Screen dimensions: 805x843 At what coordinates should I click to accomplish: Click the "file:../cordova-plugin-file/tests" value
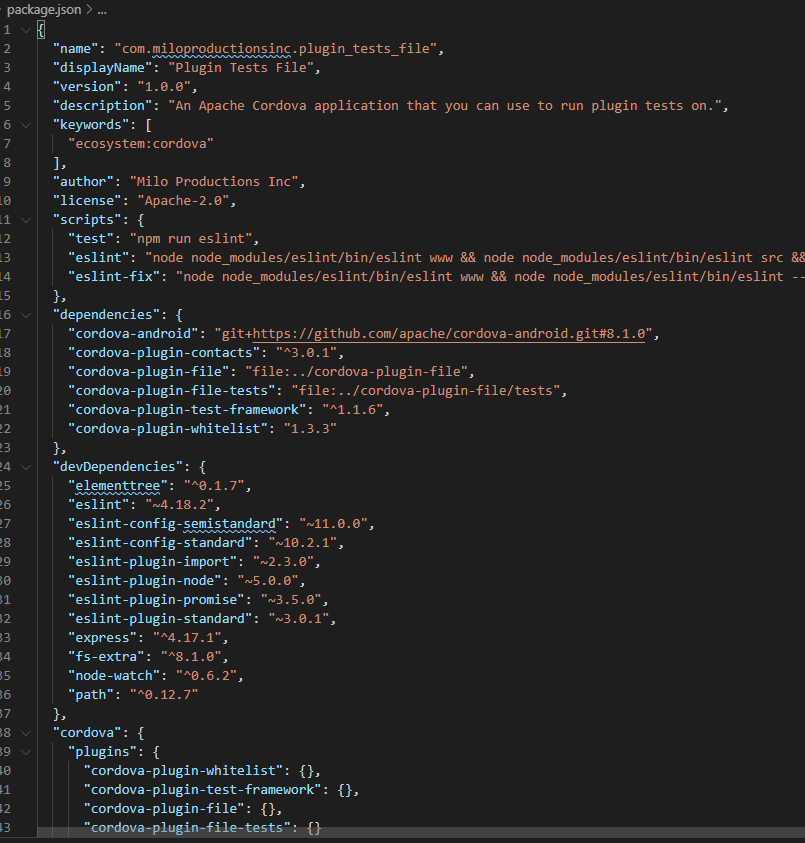426,391
